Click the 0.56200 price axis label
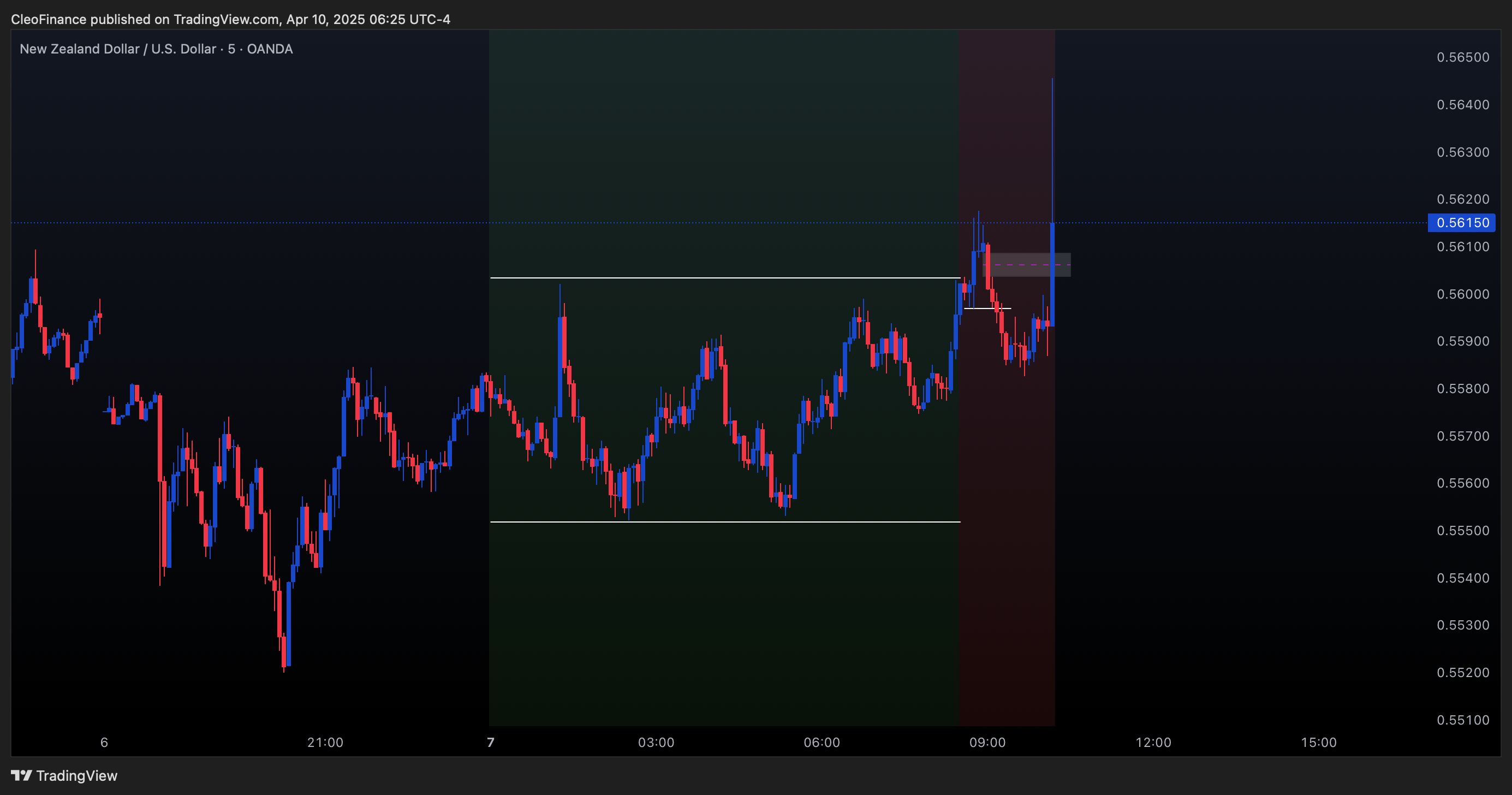The width and height of the screenshot is (1512, 795). pyautogui.click(x=1463, y=199)
